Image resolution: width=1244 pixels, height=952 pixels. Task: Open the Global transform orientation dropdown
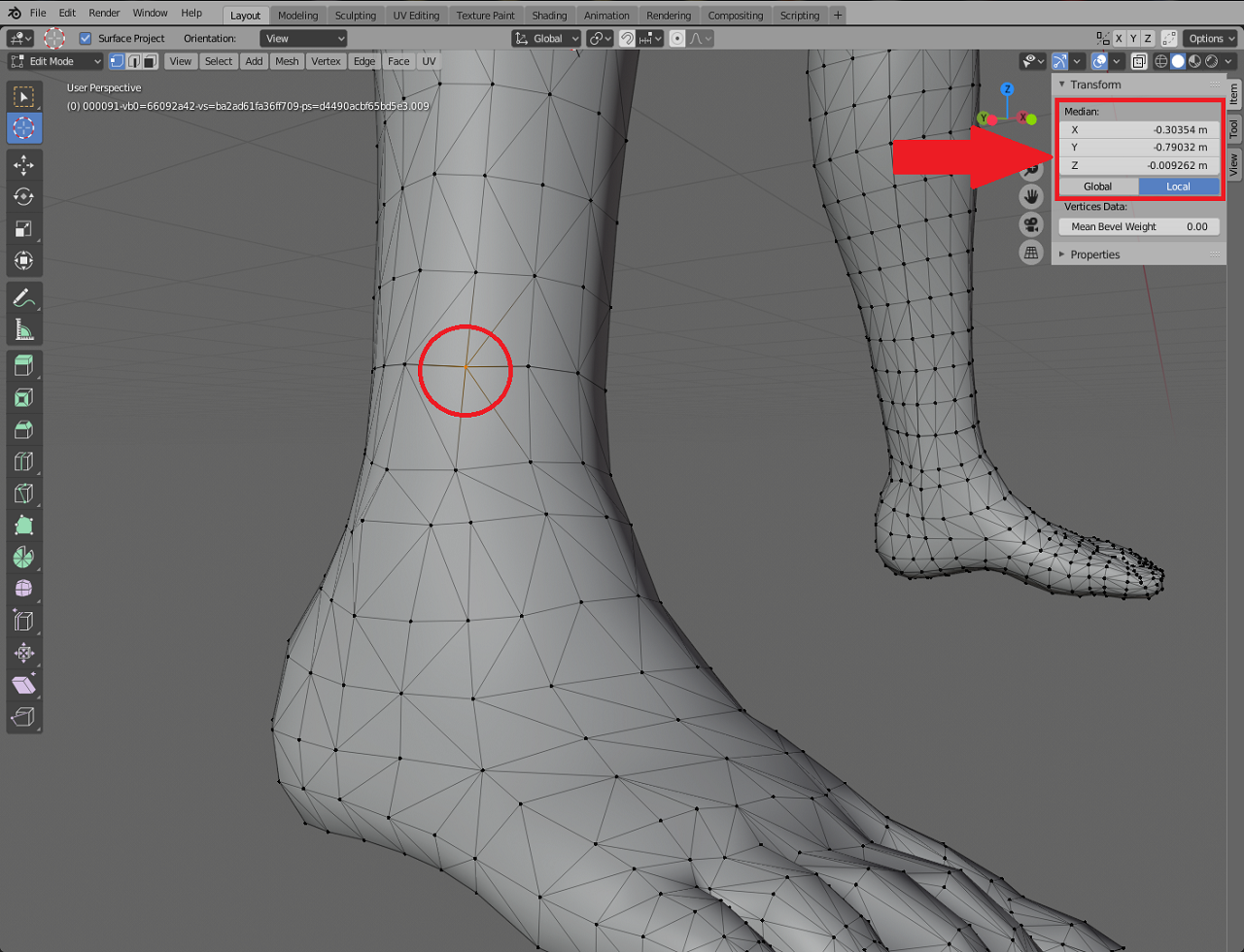point(546,39)
